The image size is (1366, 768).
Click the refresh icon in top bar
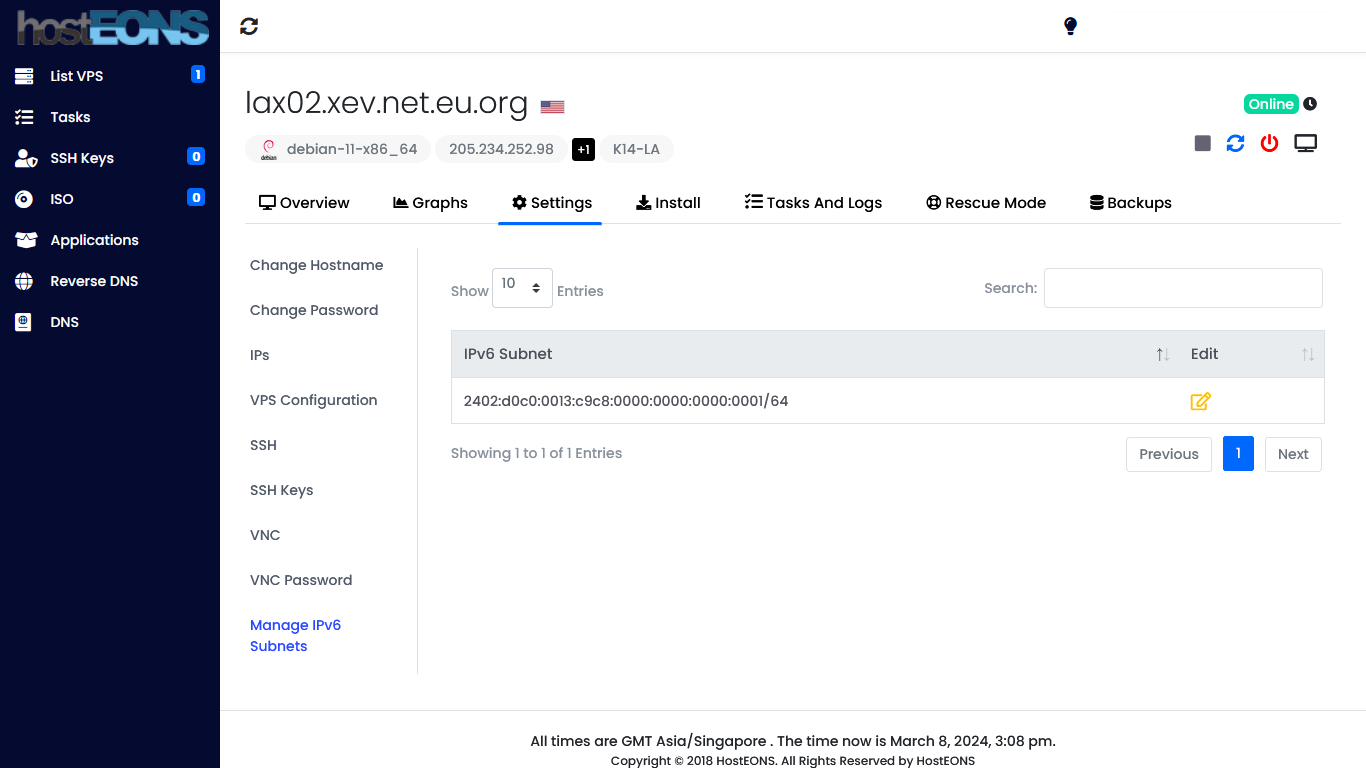[249, 26]
